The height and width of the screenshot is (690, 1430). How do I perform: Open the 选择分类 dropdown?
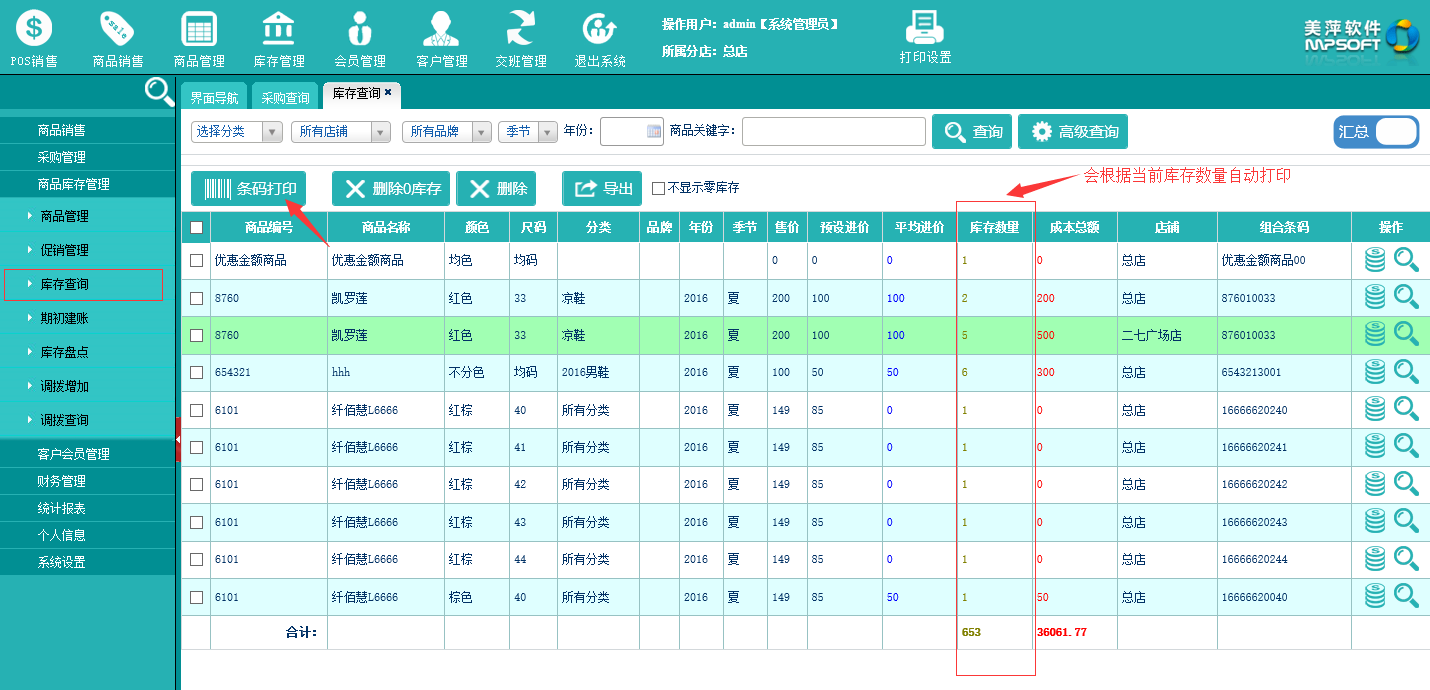pyautogui.click(x=237, y=132)
